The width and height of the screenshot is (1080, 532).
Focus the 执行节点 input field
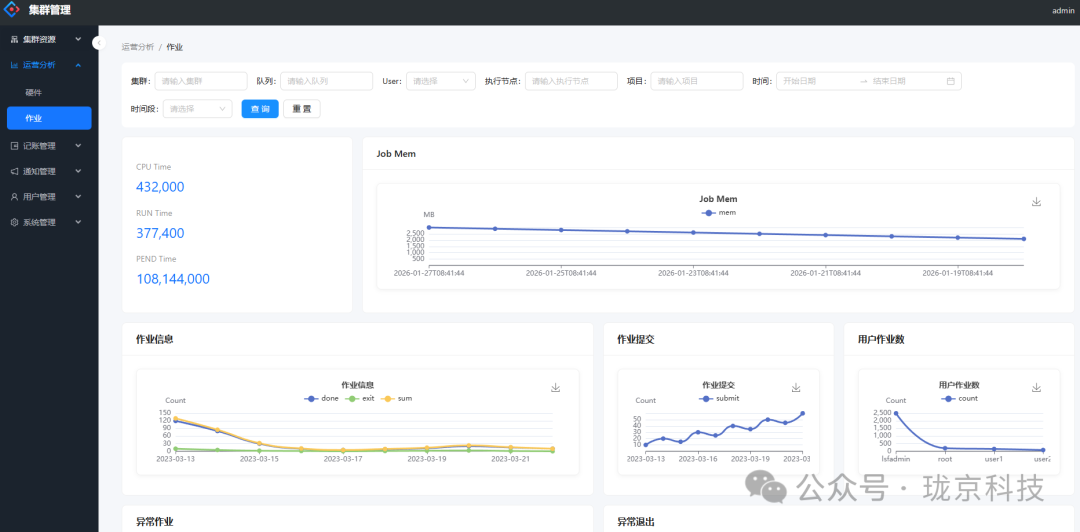pos(571,81)
